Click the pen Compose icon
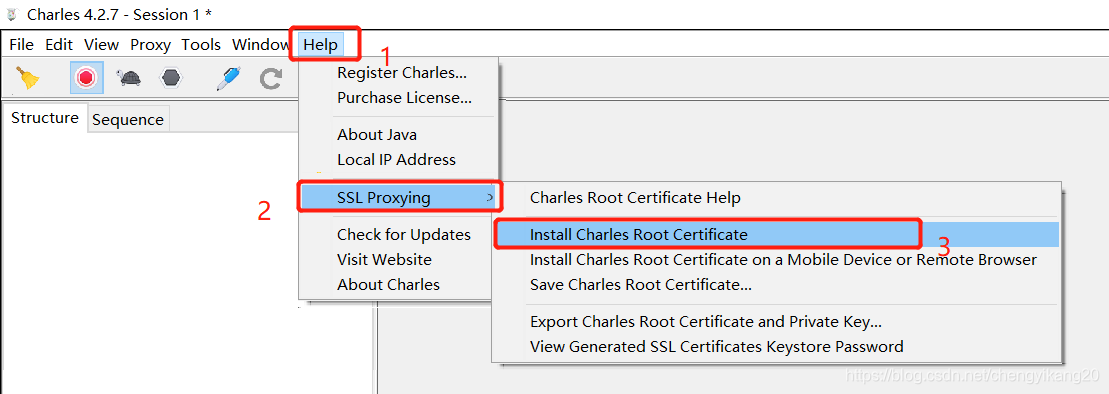This screenshot has height=394, width=1109. click(228, 78)
